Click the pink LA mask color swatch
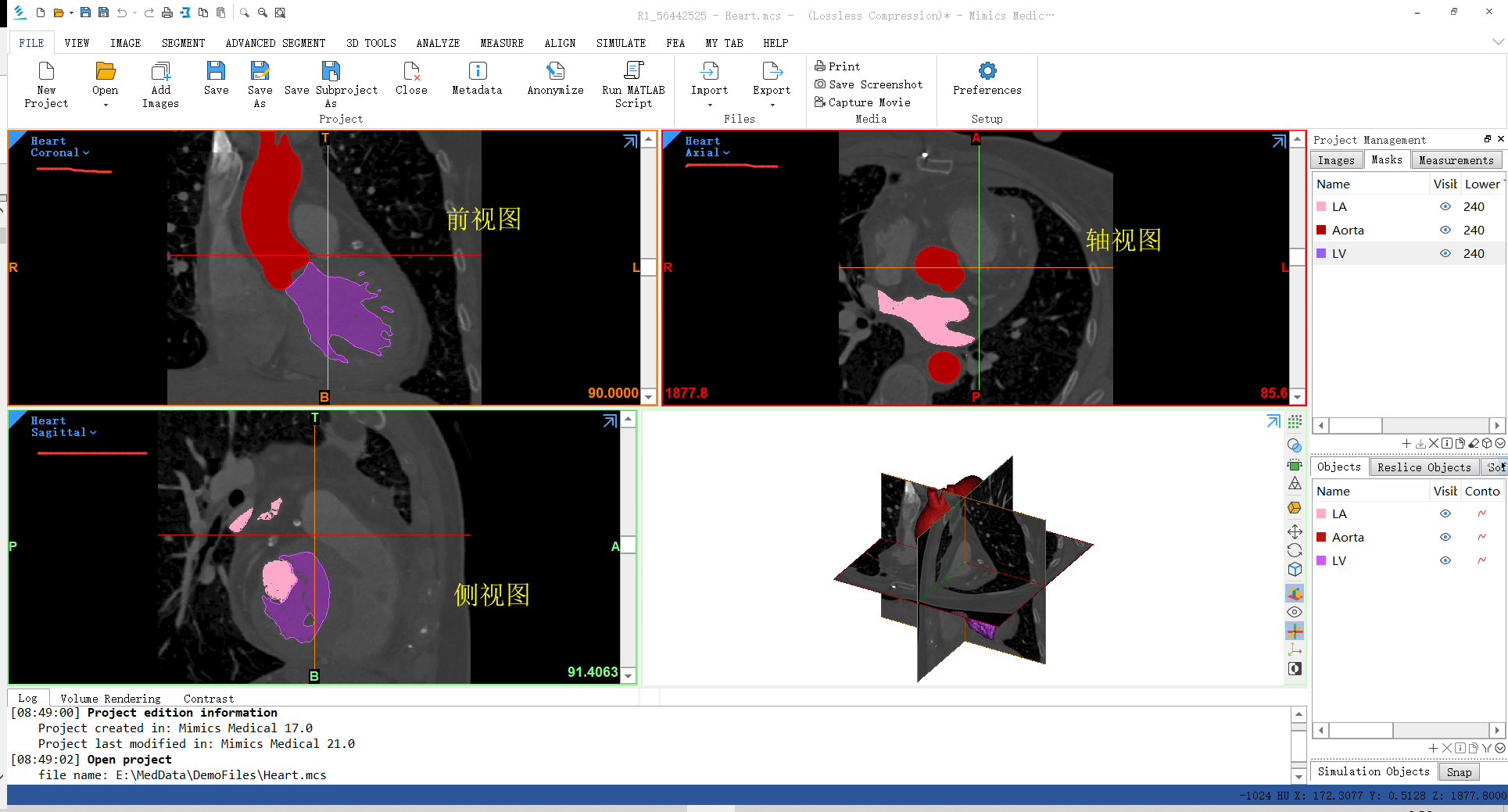Viewport: 1508px width, 812px height. [1321, 206]
